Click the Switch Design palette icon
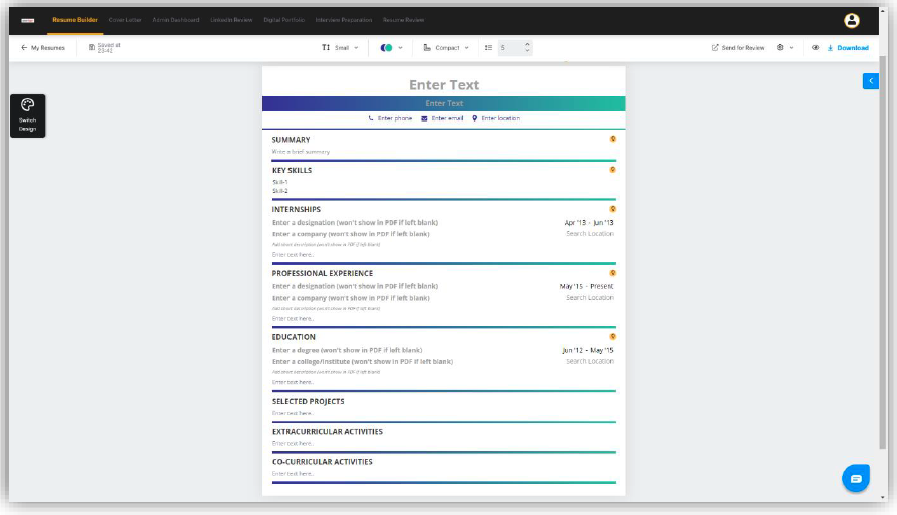The image size is (897, 515). [x=27, y=105]
